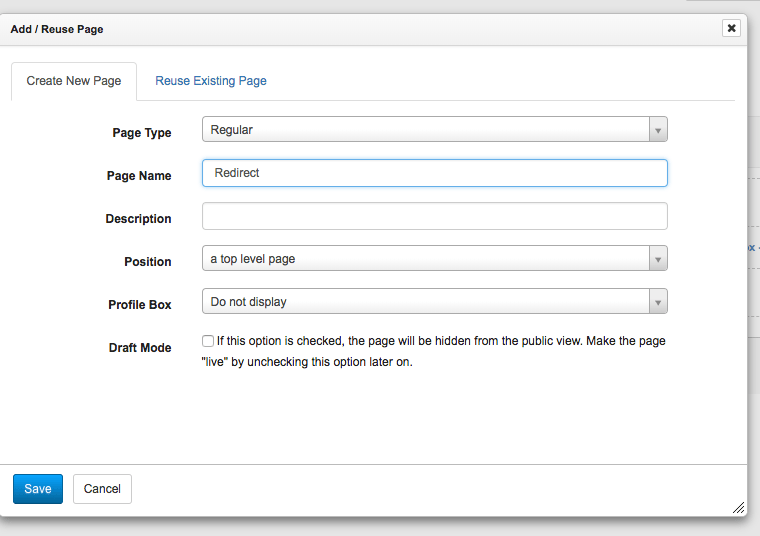Click the 'Page Name' field label

point(139,176)
